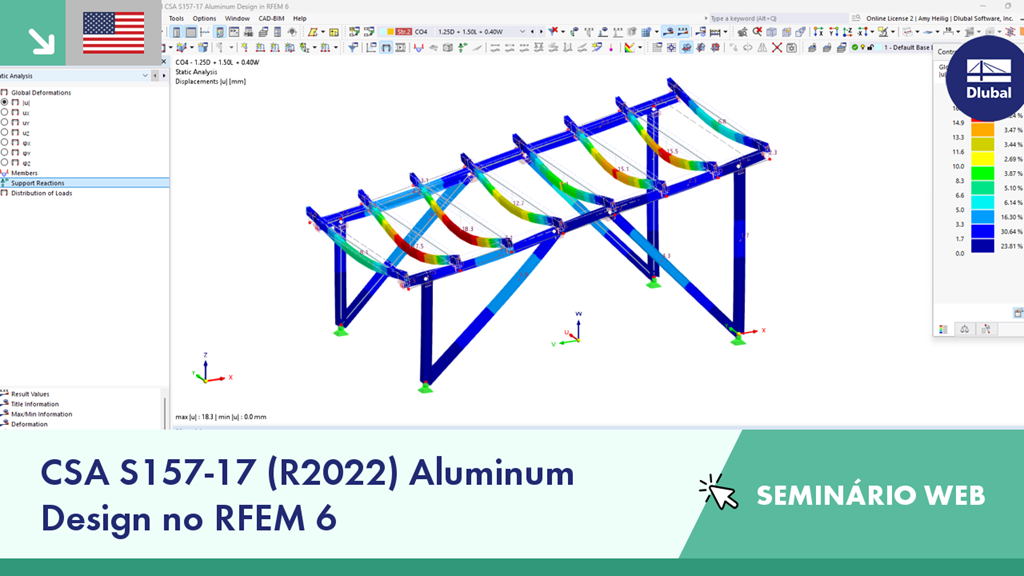The width and height of the screenshot is (1024, 576).
Task: Click the member diagram result icon
Action: [x=419, y=48]
